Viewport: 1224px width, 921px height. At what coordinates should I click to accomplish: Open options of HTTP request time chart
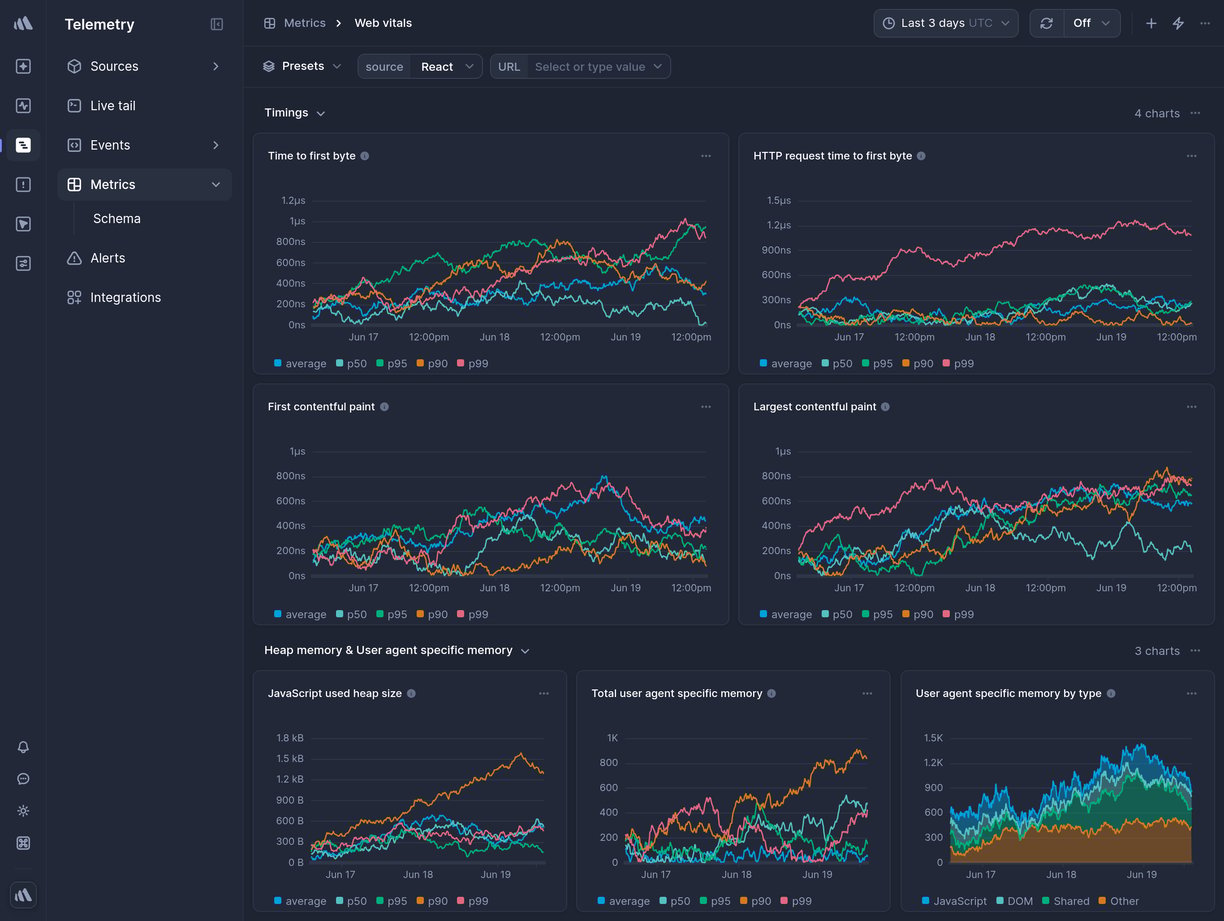click(1191, 156)
